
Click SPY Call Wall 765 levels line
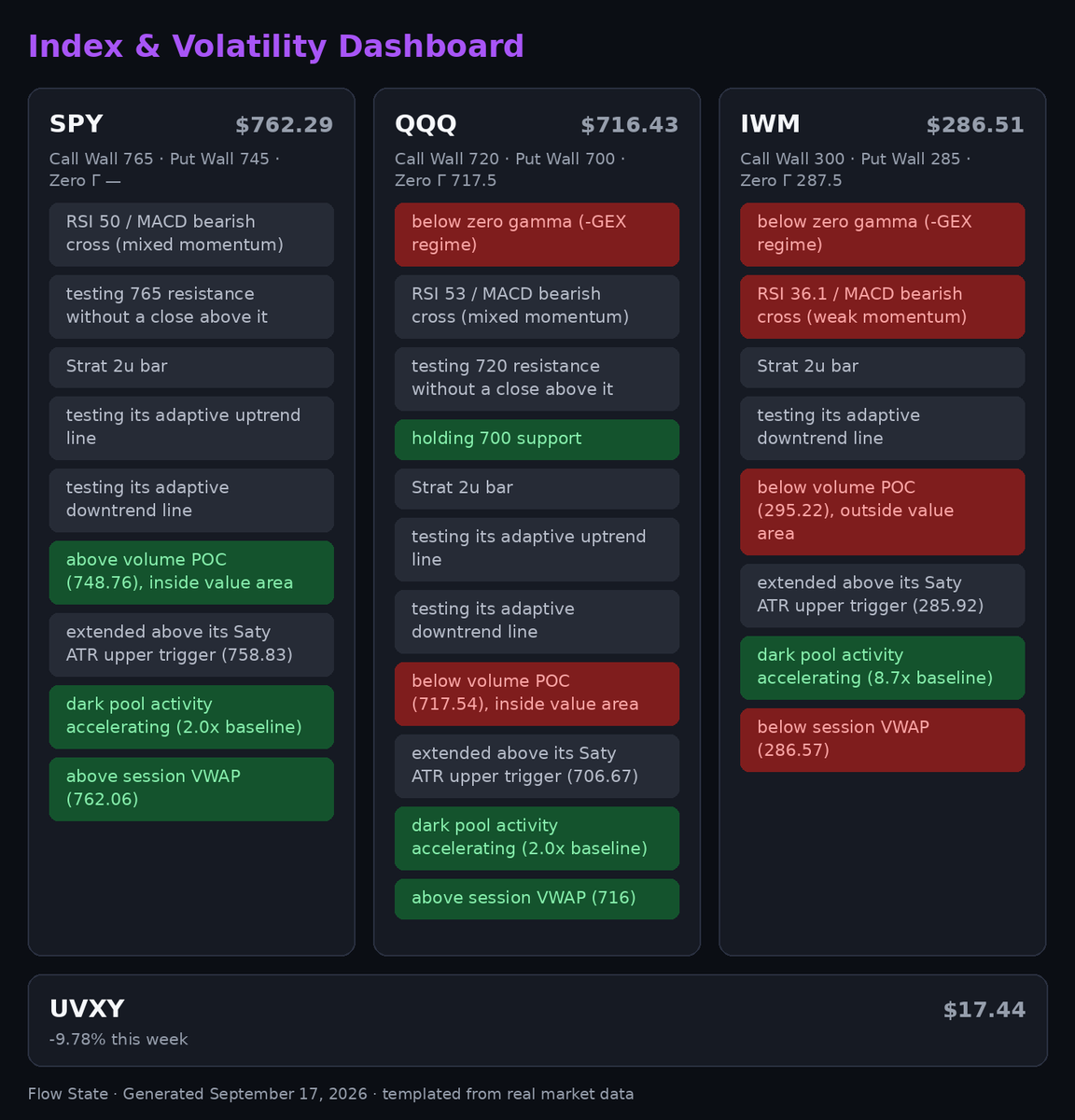click(x=165, y=170)
